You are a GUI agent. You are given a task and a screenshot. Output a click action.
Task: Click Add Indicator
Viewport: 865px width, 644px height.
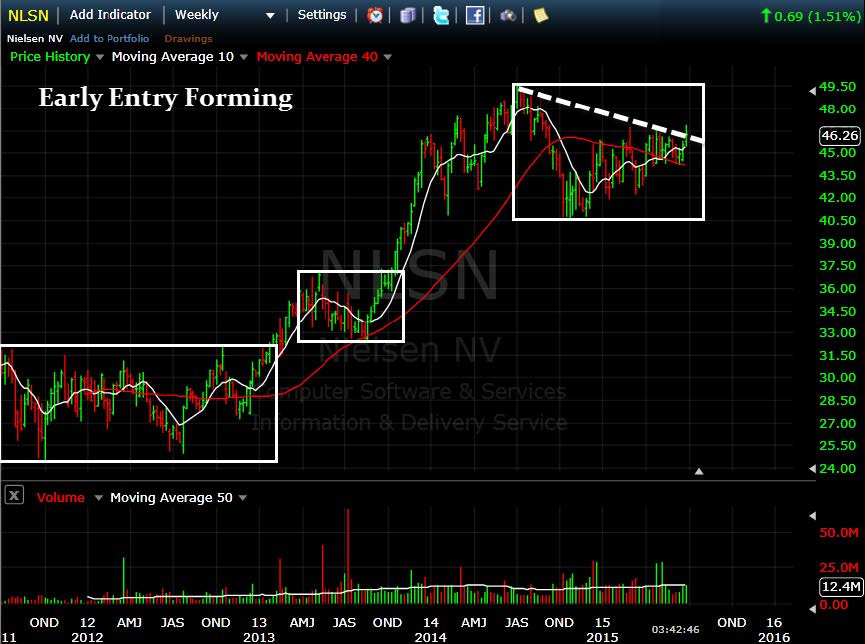tap(110, 14)
